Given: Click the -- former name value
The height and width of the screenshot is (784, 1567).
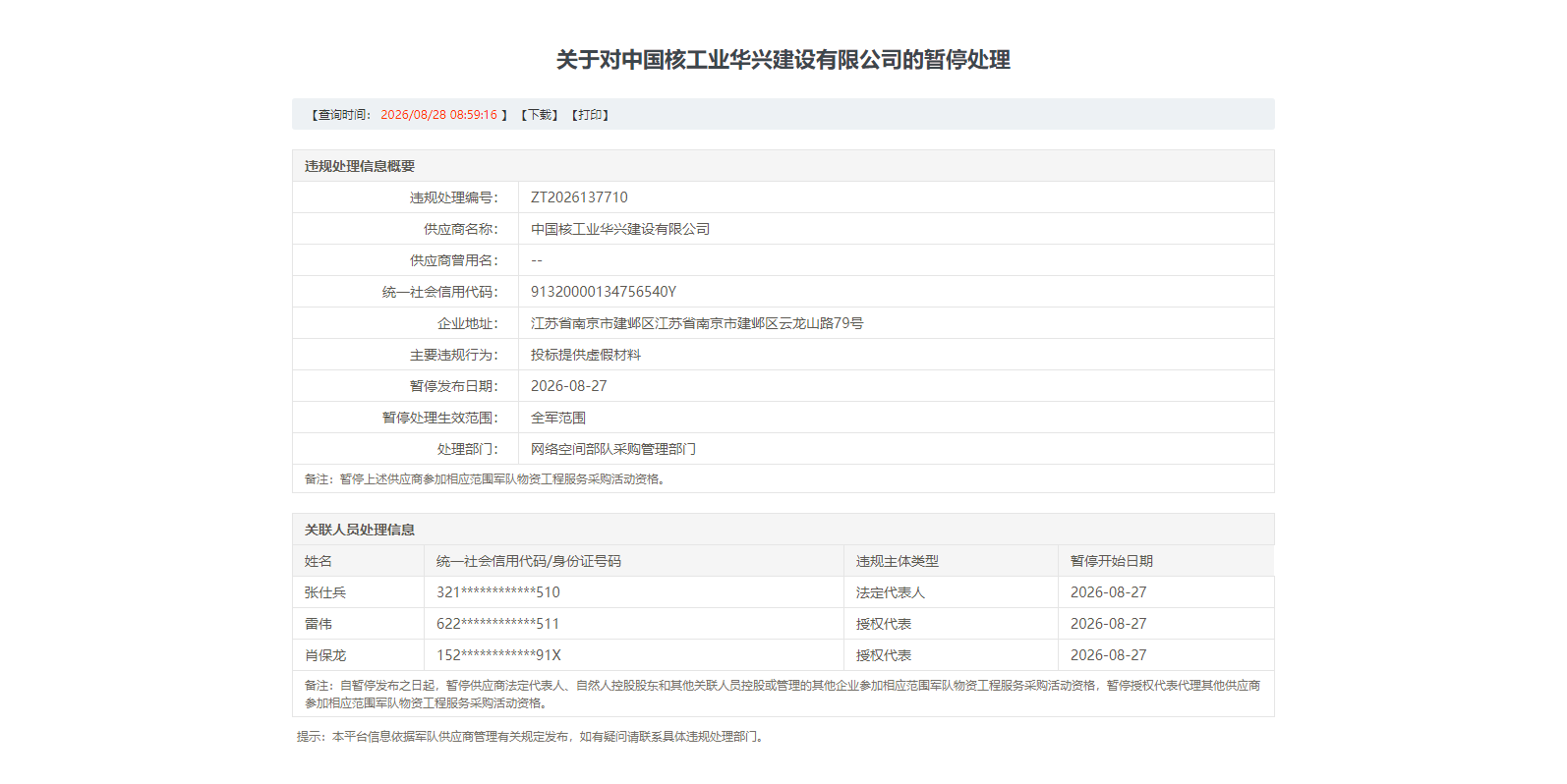Looking at the screenshot, I should click(537, 260).
